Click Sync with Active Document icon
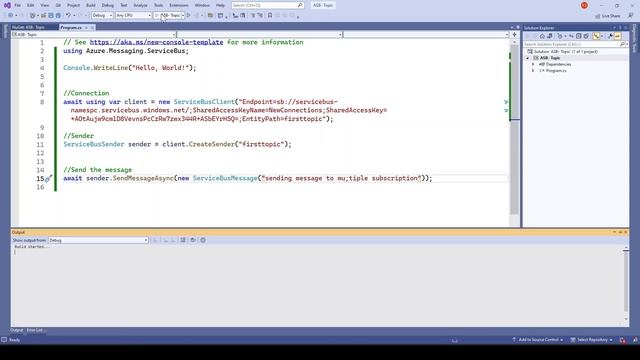The image size is (640, 360). click(571, 36)
